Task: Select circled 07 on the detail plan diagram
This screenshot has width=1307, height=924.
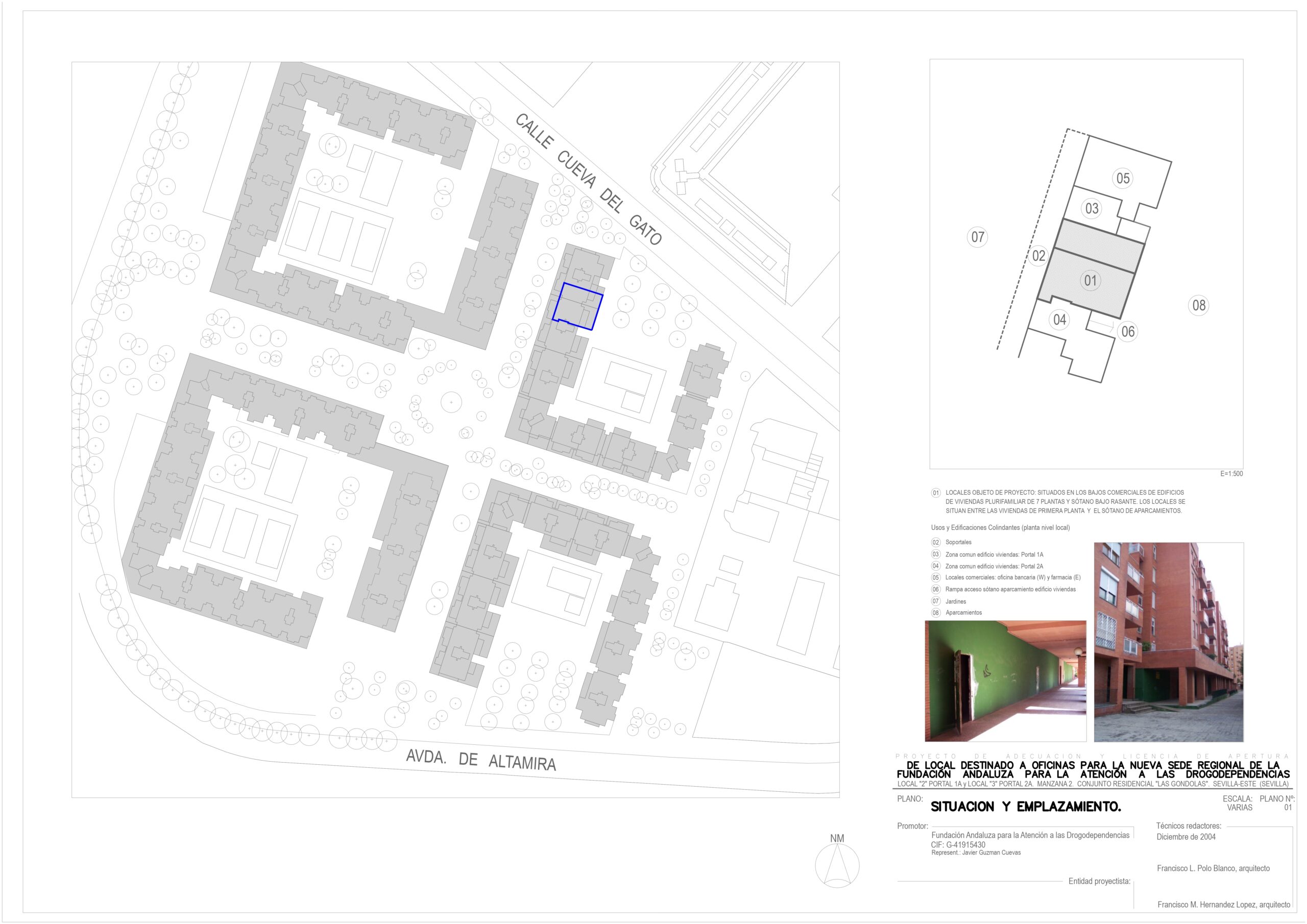Action: coord(977,237)
